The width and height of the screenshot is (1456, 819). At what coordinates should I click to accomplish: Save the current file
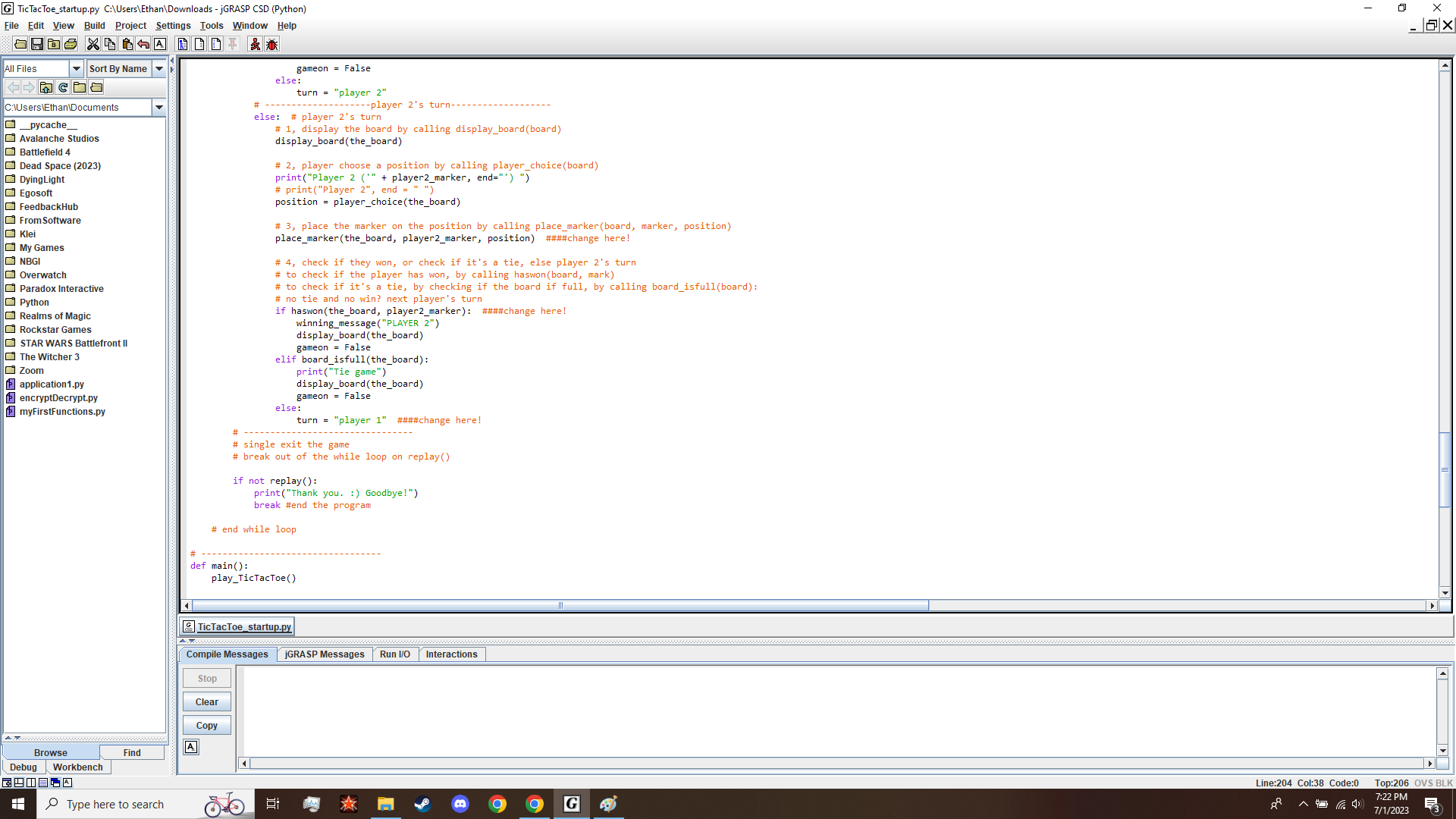[x=37, y=44]
